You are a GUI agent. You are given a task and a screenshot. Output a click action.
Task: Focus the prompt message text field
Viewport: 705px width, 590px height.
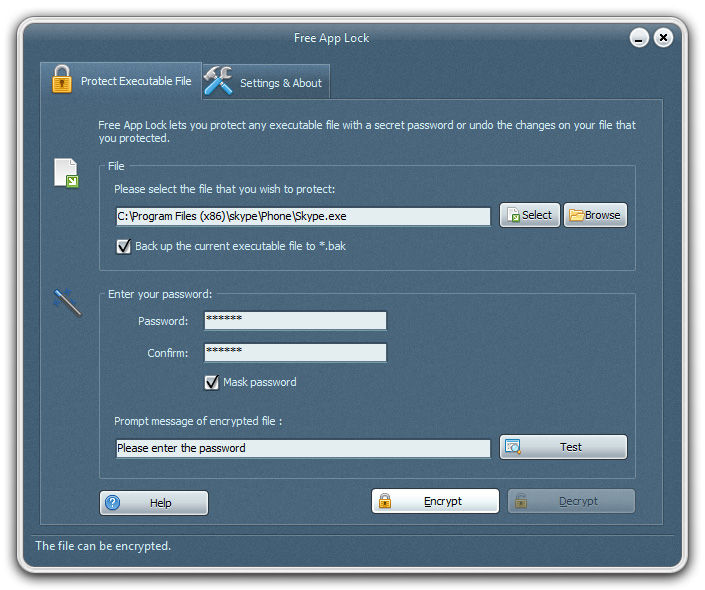click(x=303, y=448)
